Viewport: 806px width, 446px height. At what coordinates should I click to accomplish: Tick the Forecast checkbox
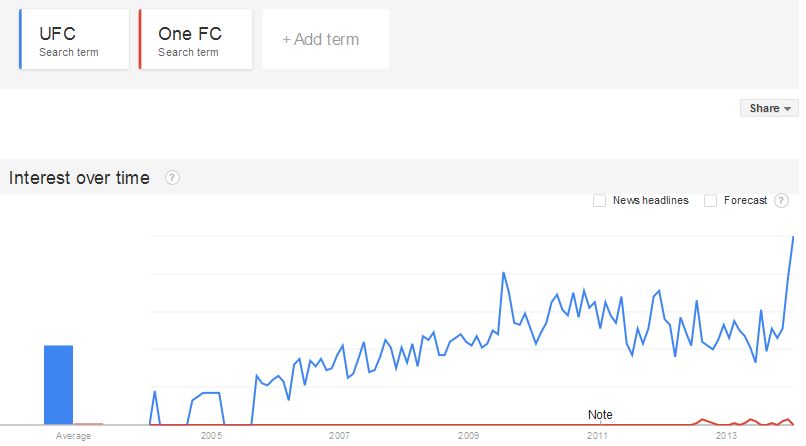710,200
